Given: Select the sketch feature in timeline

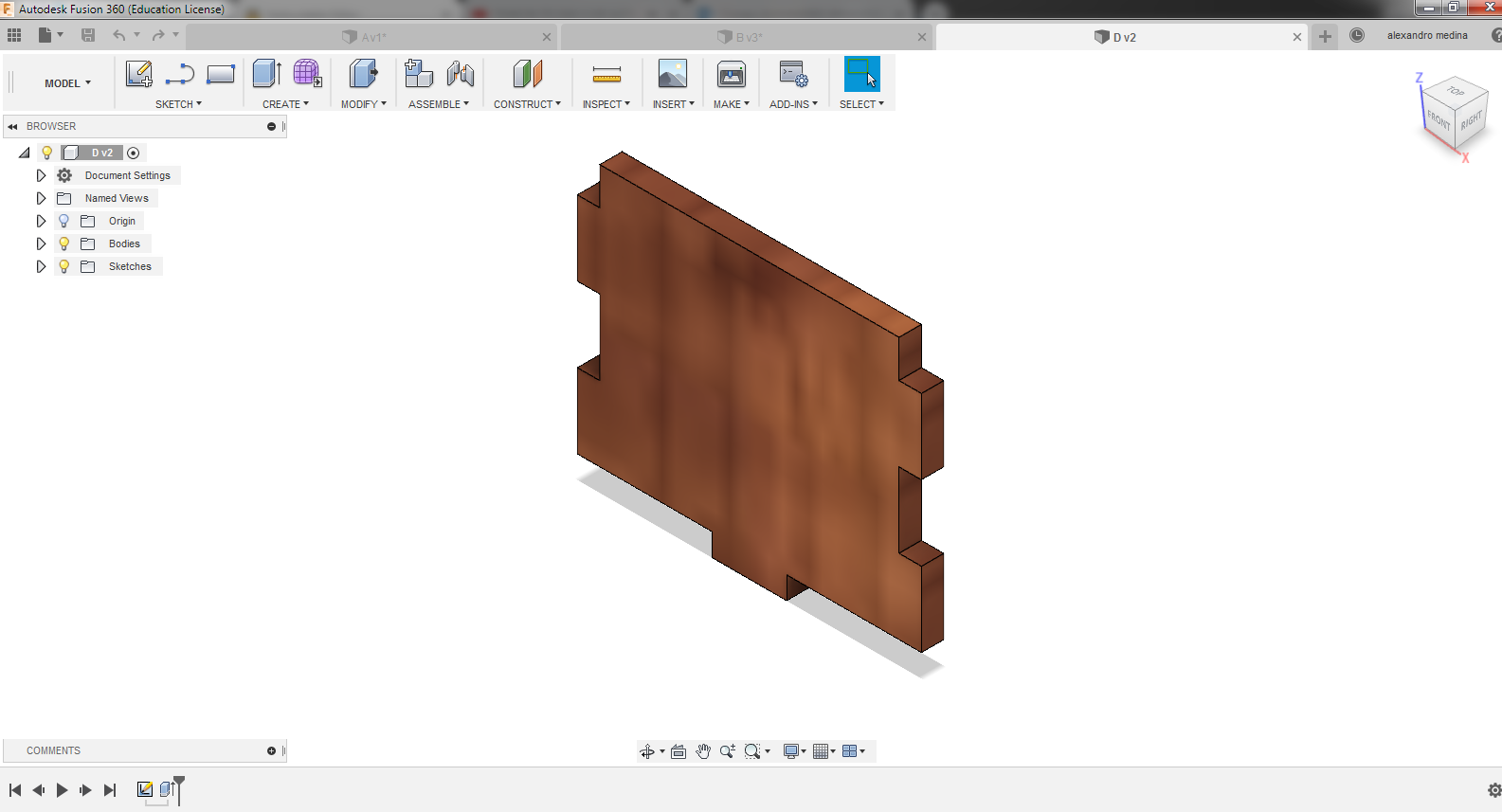Looking at the screenshot, I should point(145,789).
